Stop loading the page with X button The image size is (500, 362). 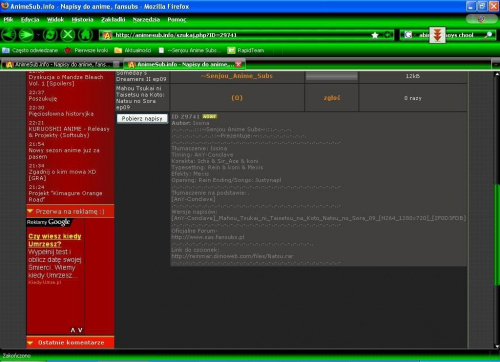pos(68,35)
